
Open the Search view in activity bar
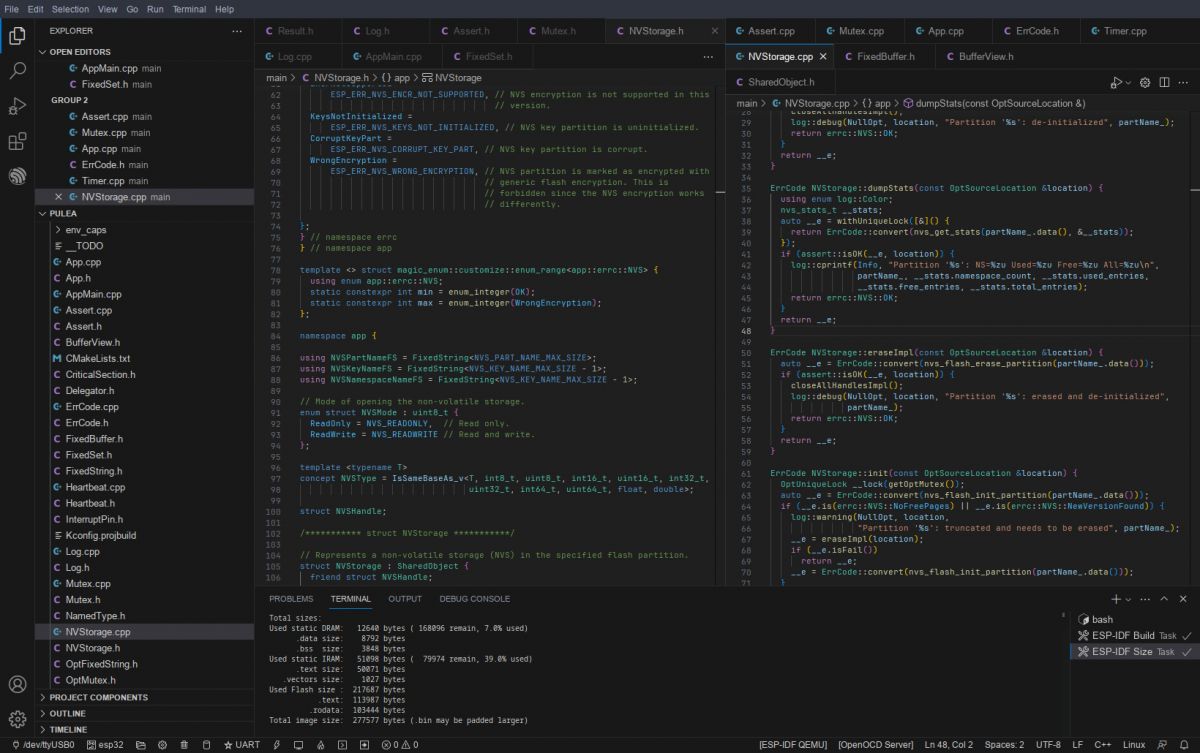click(17, 71)
